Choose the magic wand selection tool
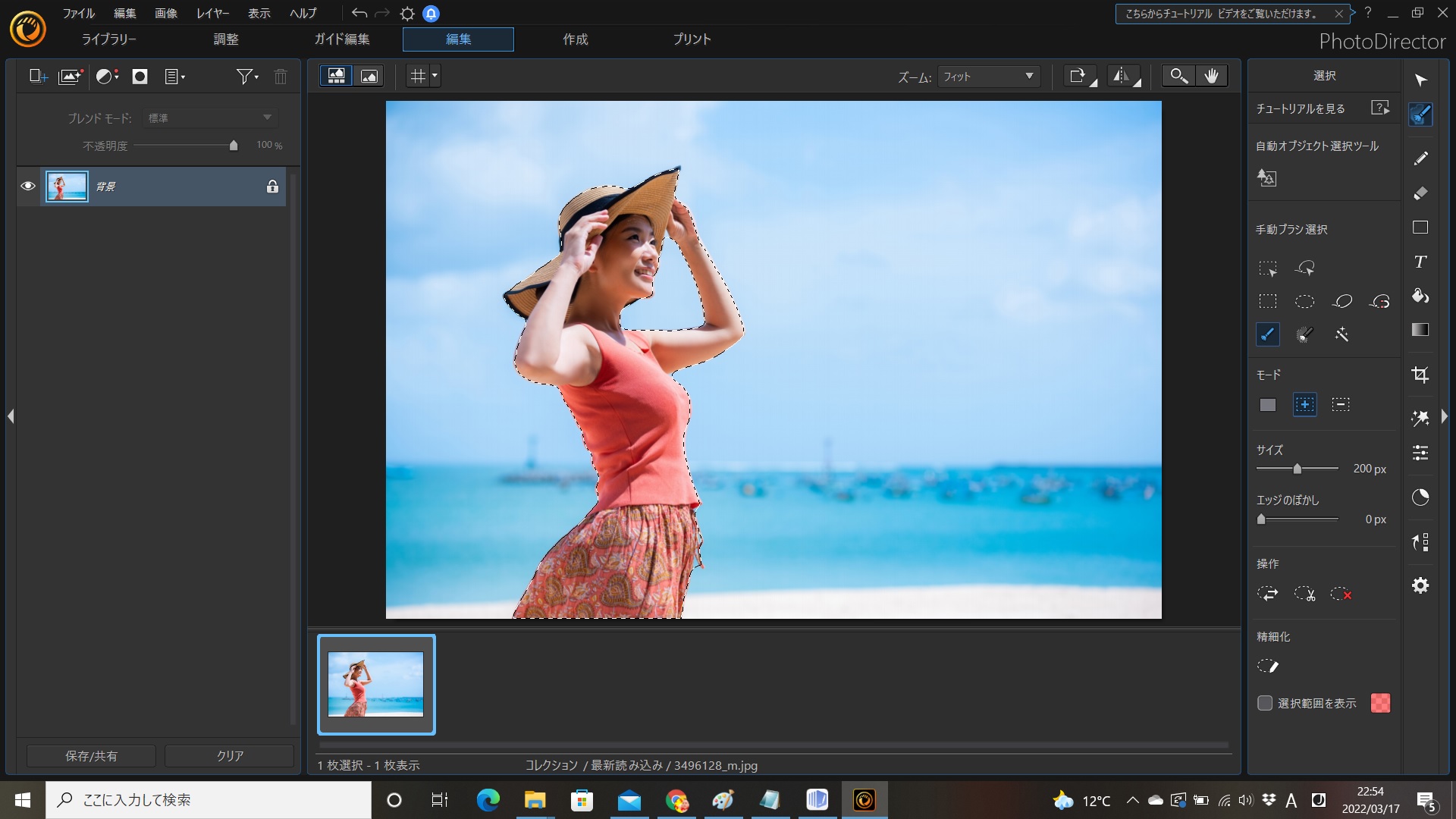The height and width of the screenshot is (819, 1456). pyautogui.click(x=1341, y=334)
